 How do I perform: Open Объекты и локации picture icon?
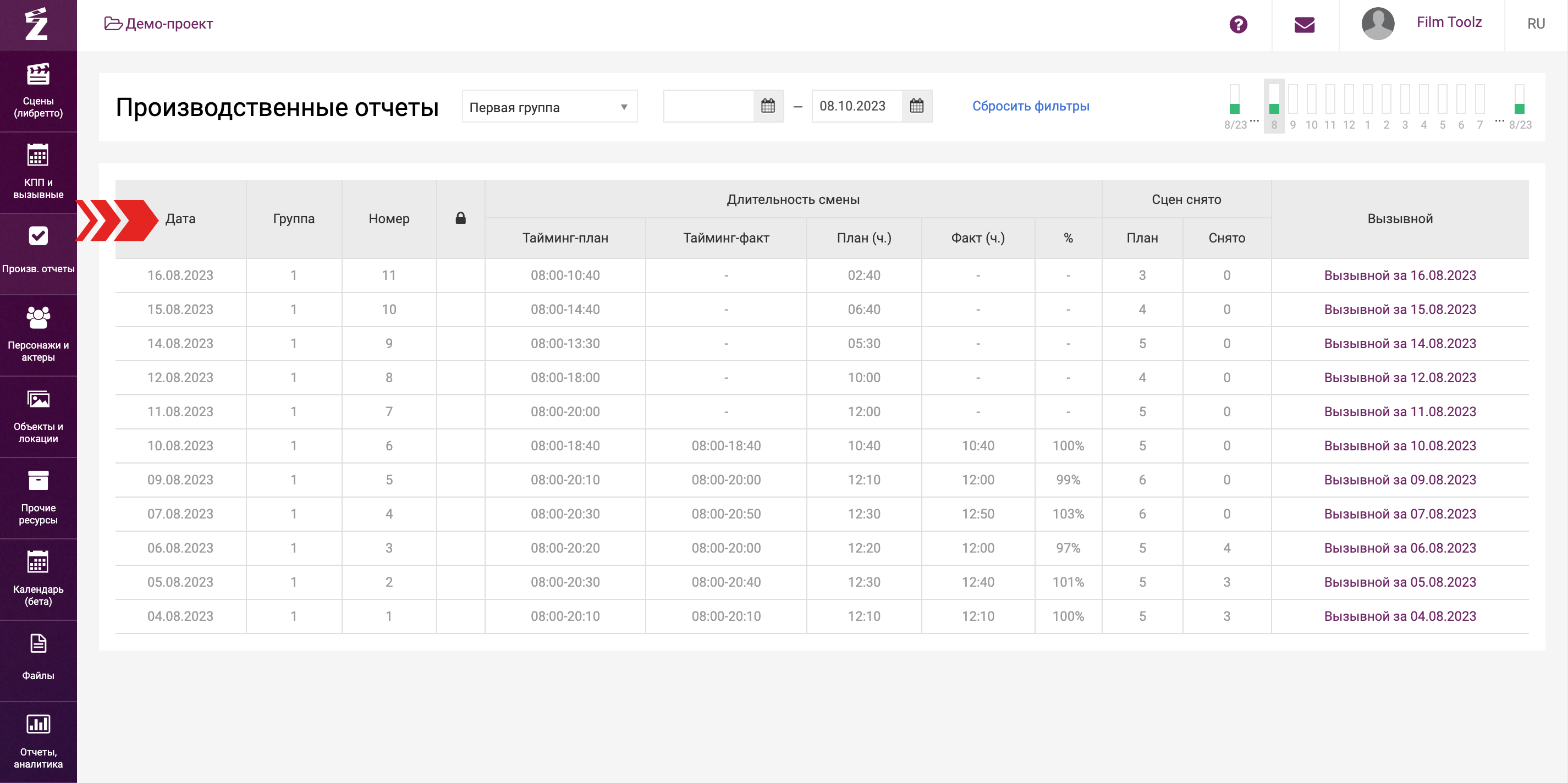pos(38,399)
